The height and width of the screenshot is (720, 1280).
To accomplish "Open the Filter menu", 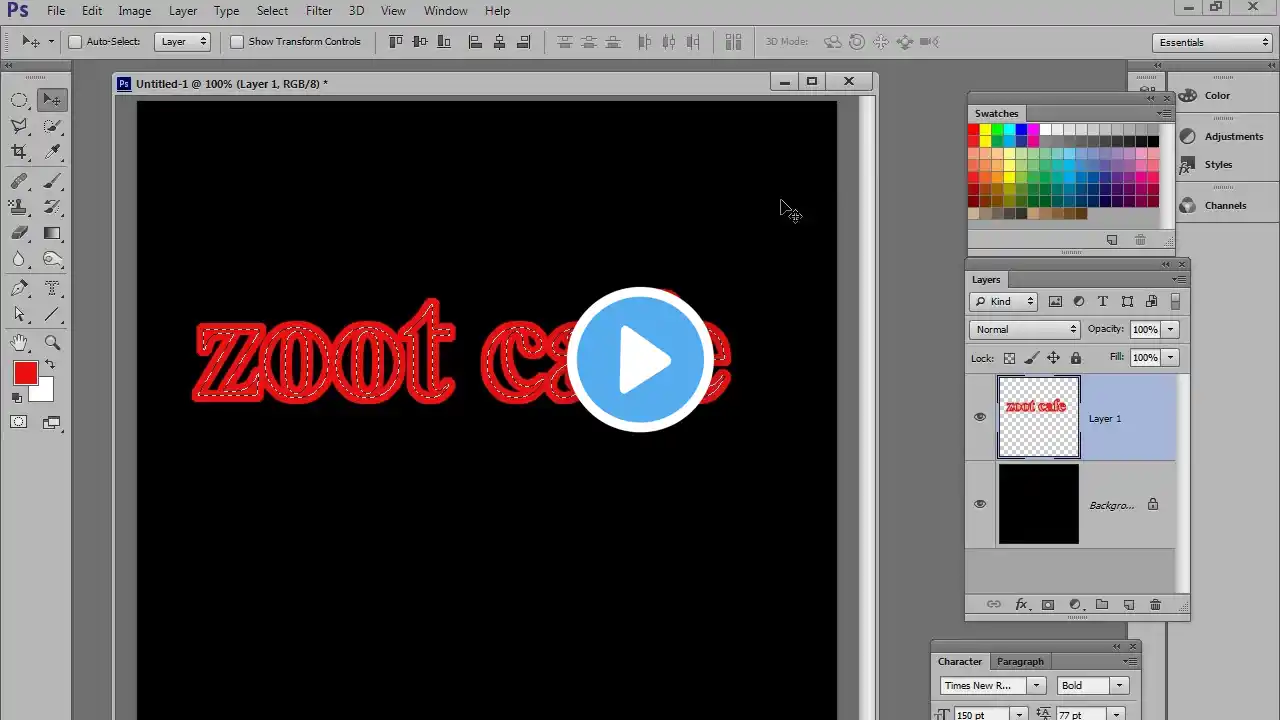I will click(x=319, y=11).
